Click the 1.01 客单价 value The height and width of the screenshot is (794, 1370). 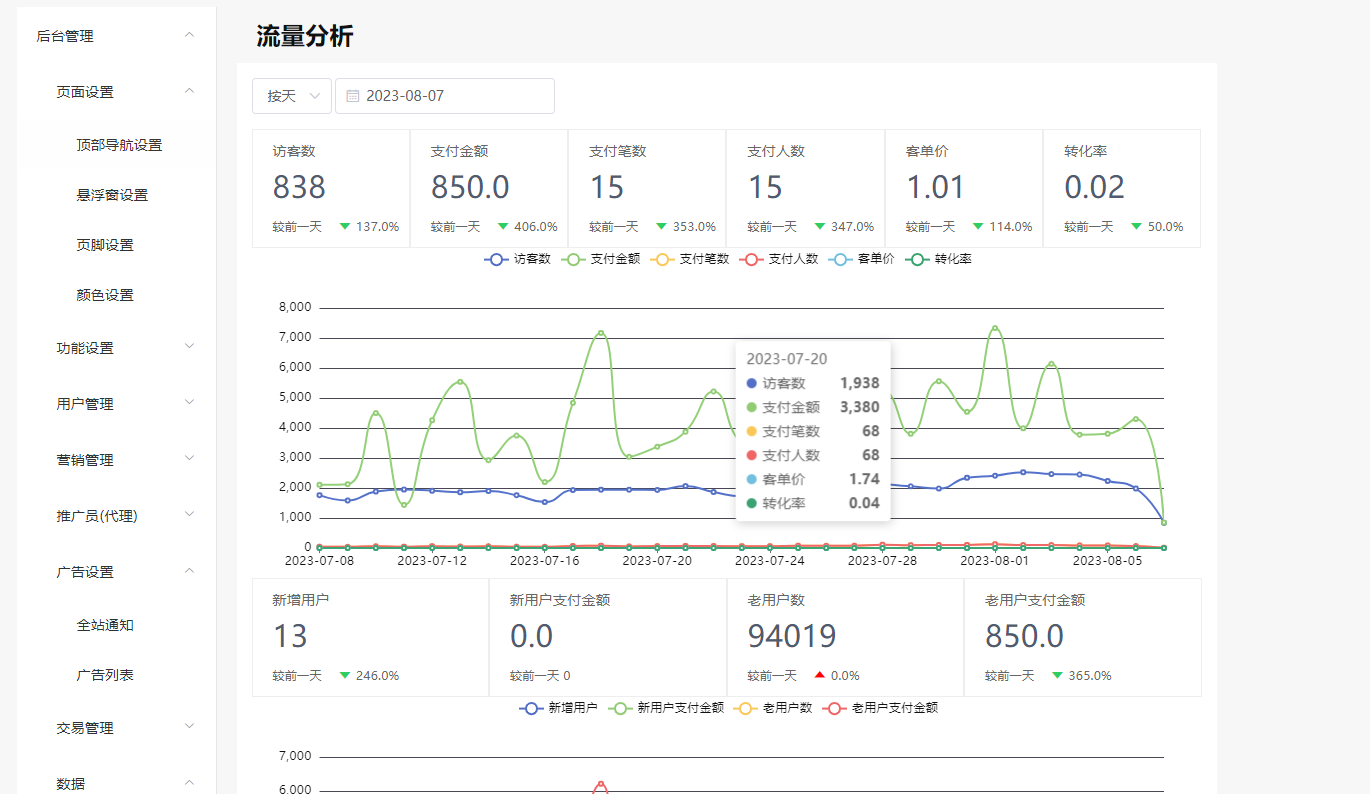[935, 187]
